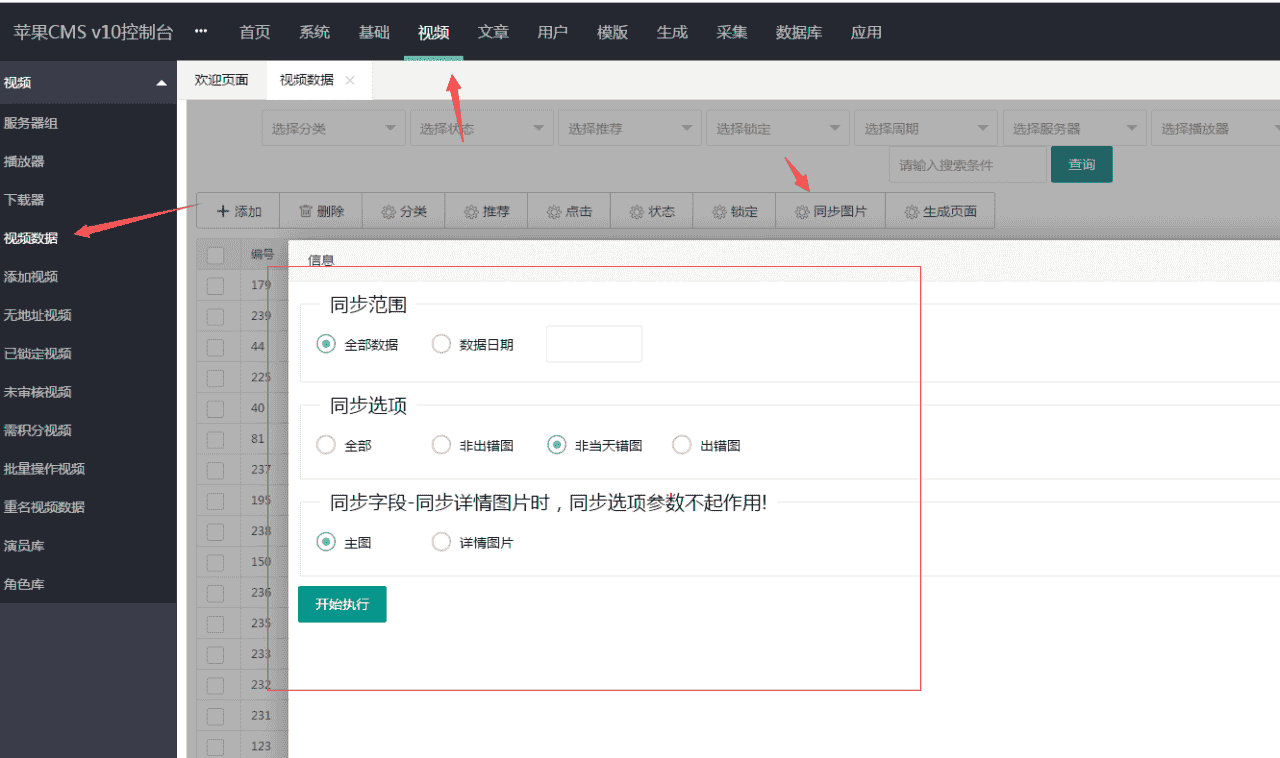This screenshot has height=758, width=1280.
Task: Click the 查询 search button
Action: 1081,164
